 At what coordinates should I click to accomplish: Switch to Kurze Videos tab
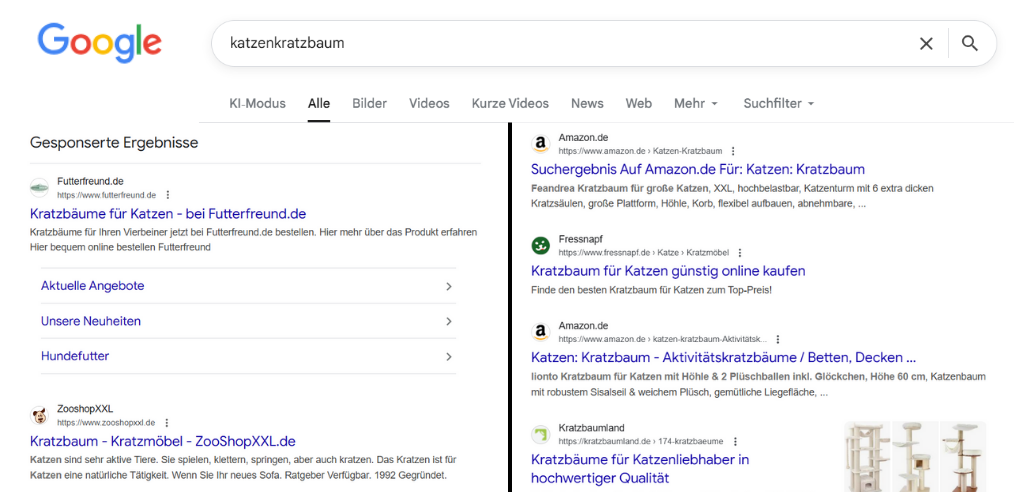pos(510,103)
